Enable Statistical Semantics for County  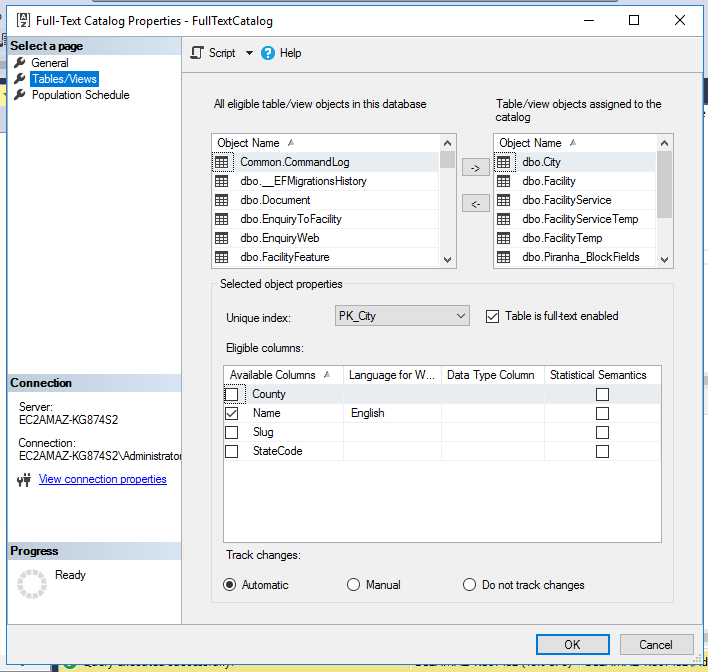click(x=602, y=394)
